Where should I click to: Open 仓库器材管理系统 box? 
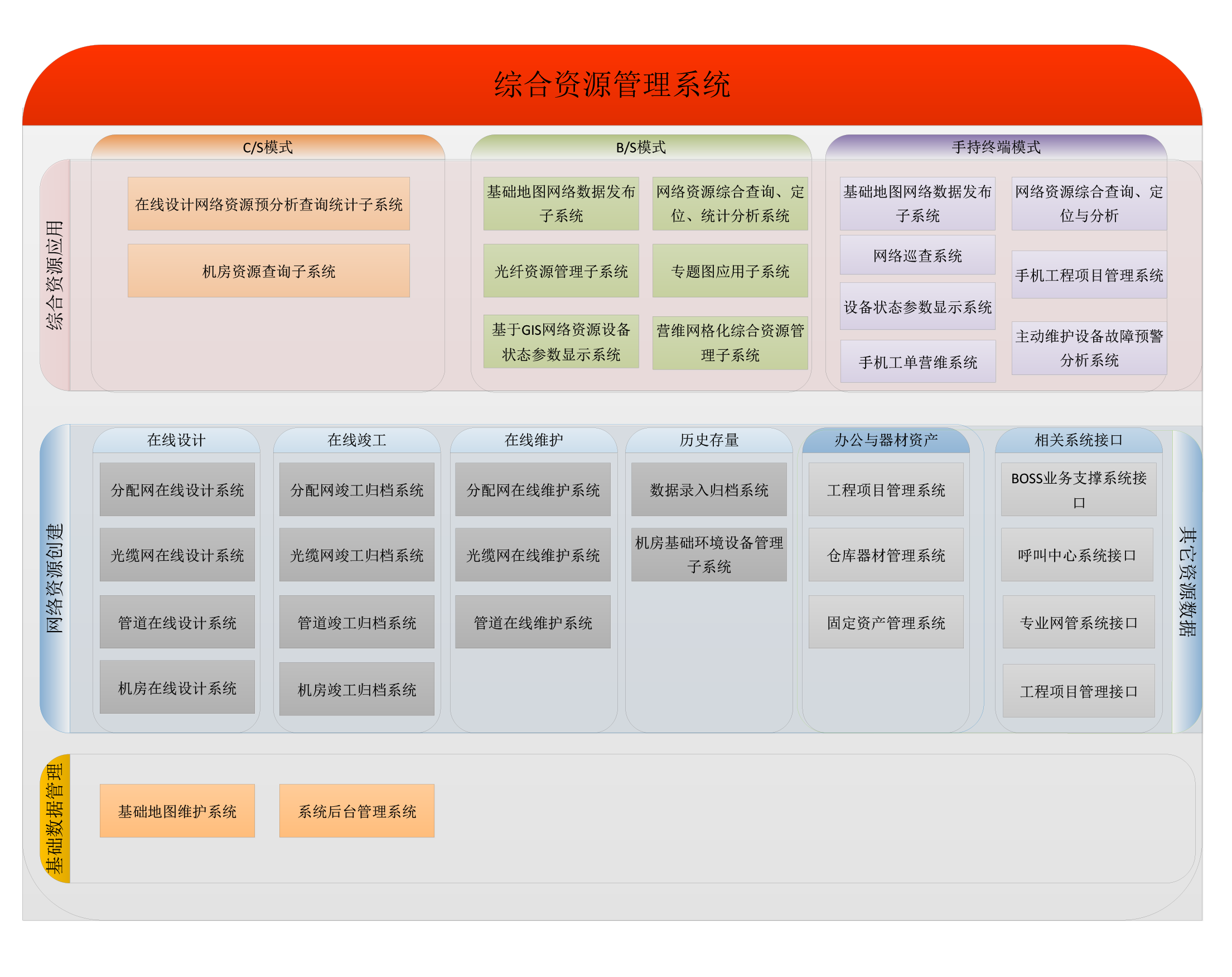pos(886,555)
